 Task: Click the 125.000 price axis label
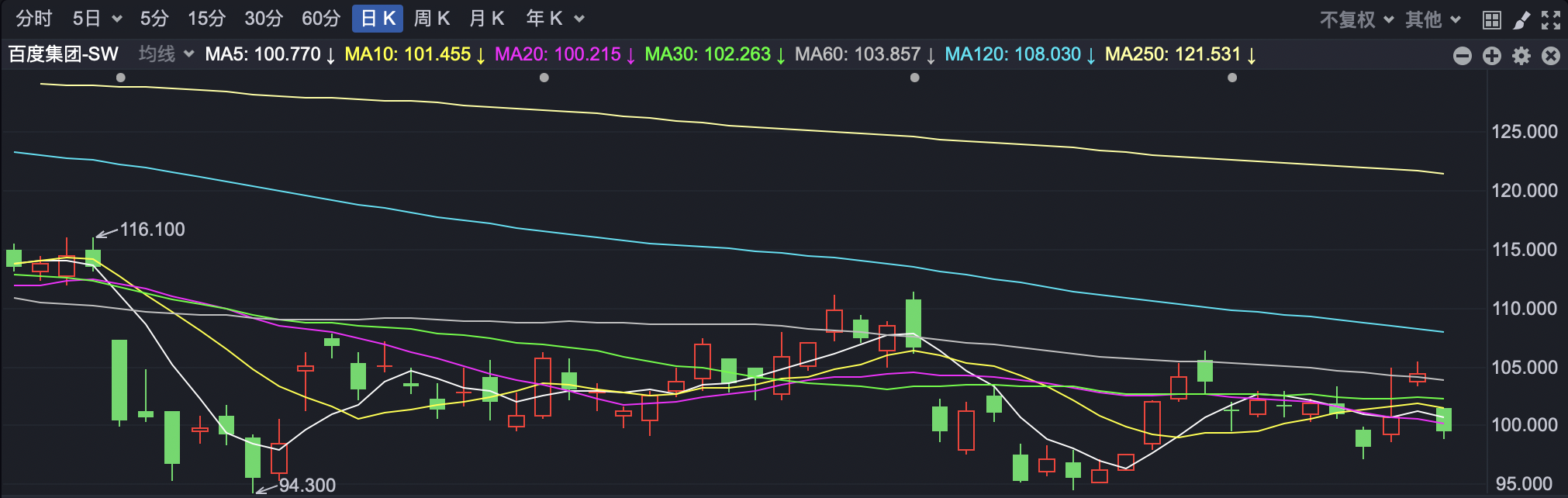coord(1525,132)
